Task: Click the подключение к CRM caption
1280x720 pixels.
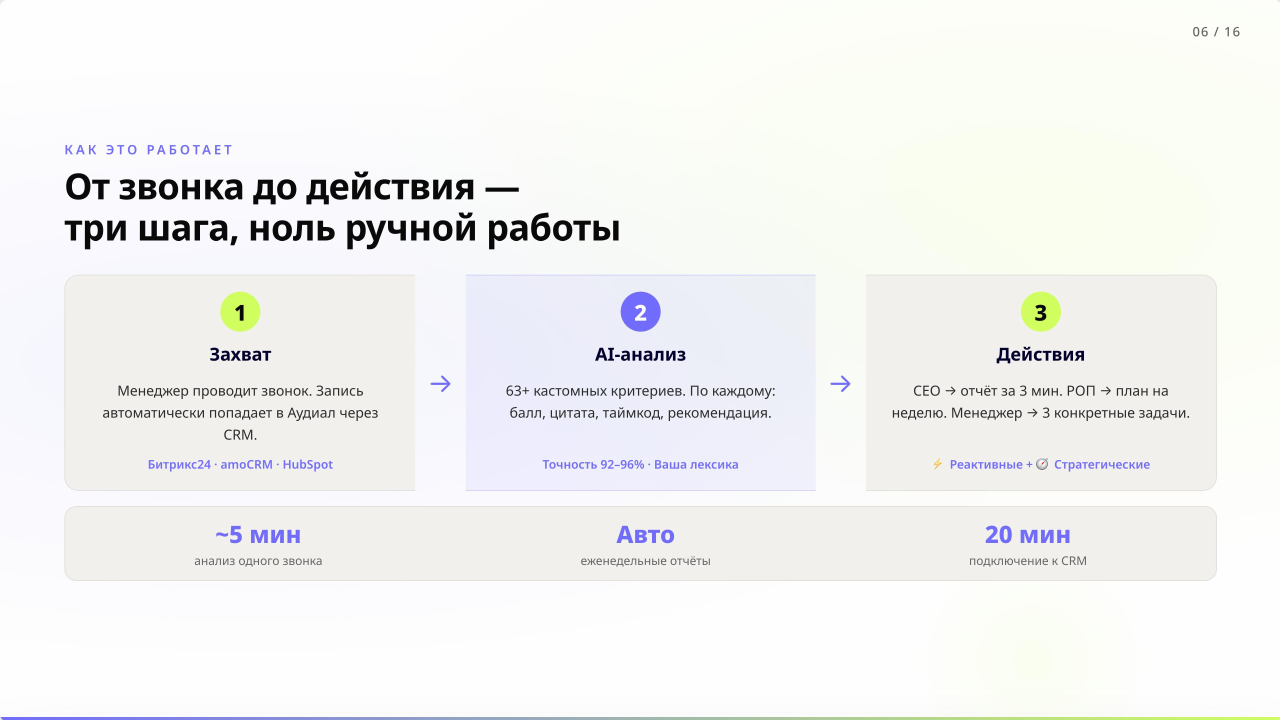Action: point(1028,561)
